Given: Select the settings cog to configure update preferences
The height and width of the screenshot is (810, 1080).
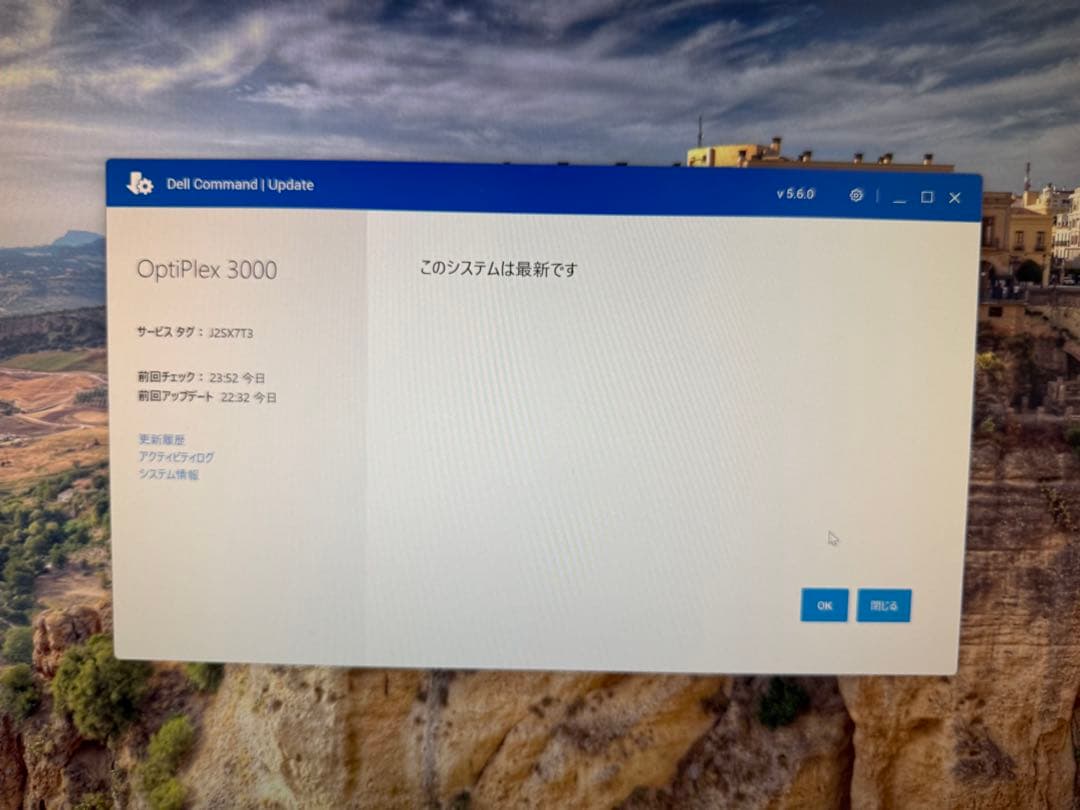Looking at the screenshot, I should click(856, 196).
